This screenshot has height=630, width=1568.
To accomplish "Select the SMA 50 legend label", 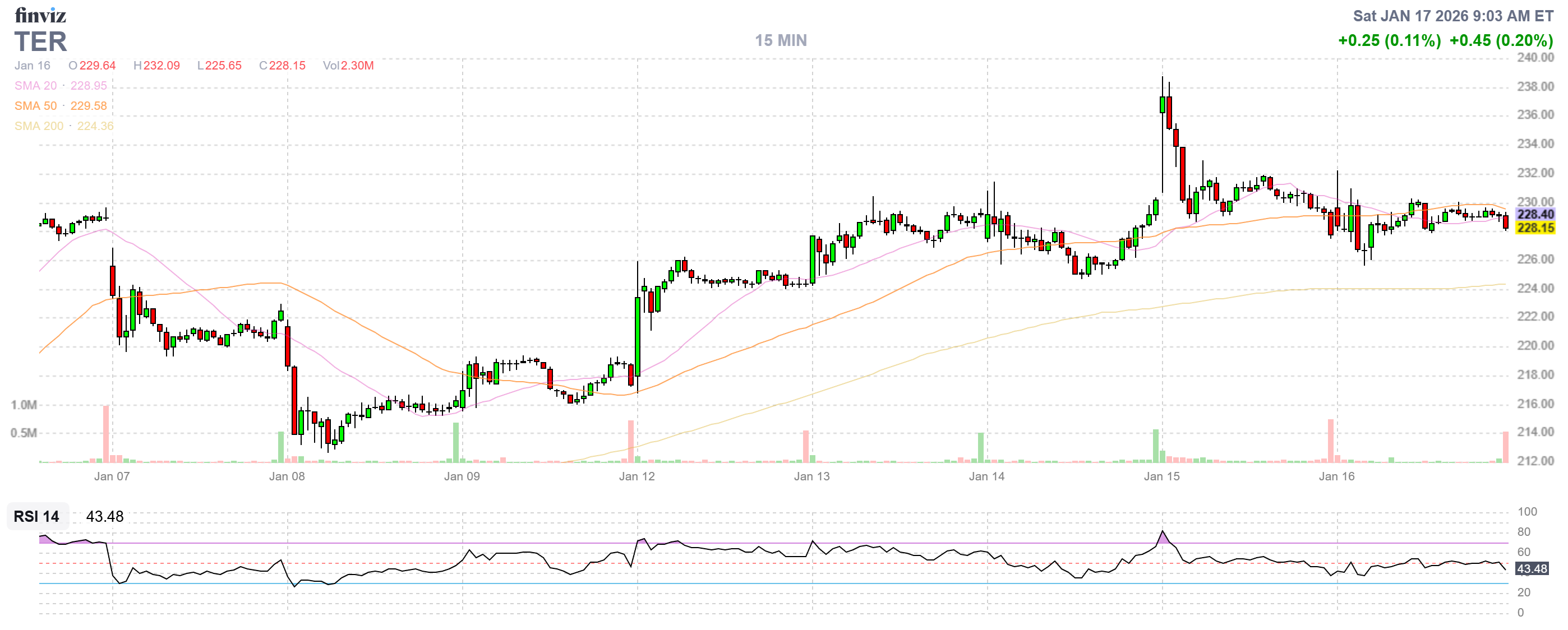I will 35,106.
